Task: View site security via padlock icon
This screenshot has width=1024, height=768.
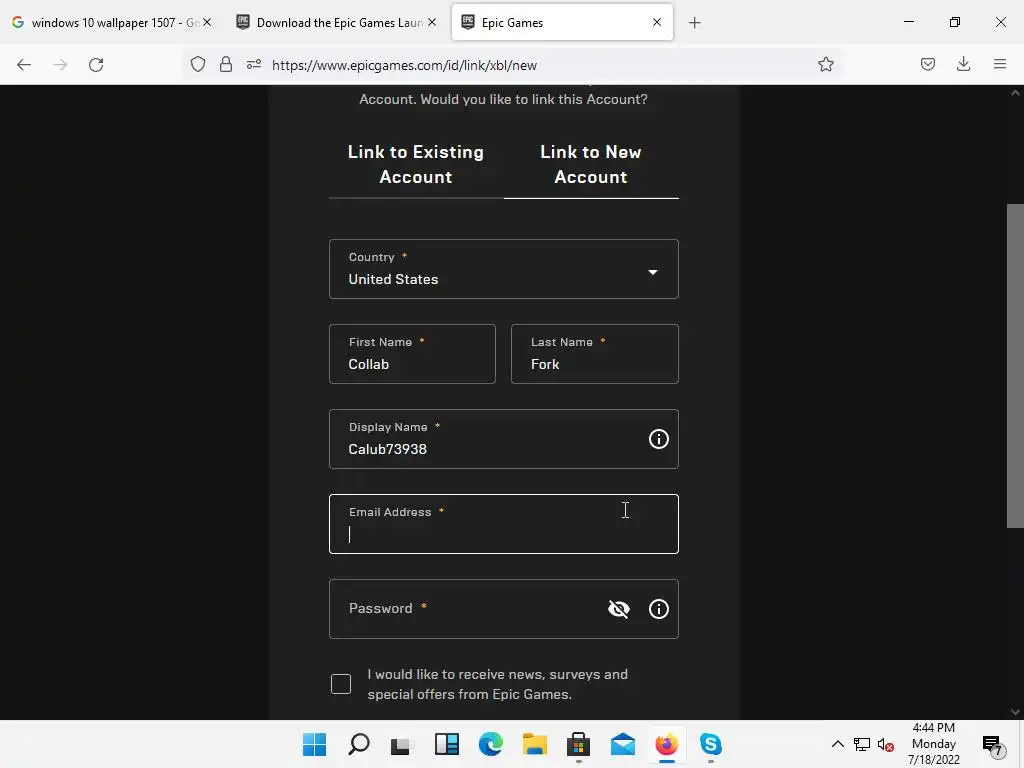Action: pyautogui.click(x=226, y=64)
